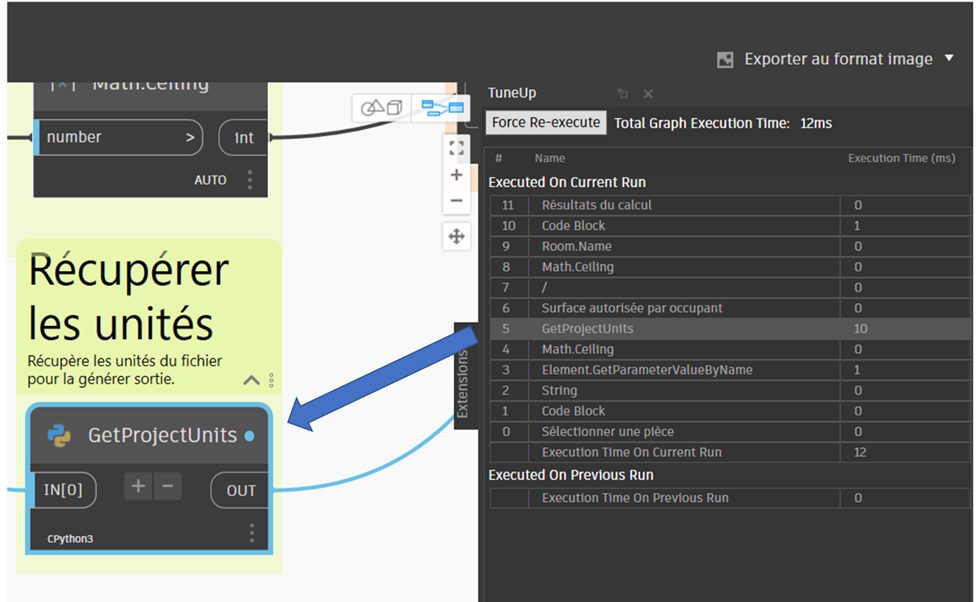Screen dimensions: 980x602
Task: Select Code Block row number 10
Action: coord(729,226)
